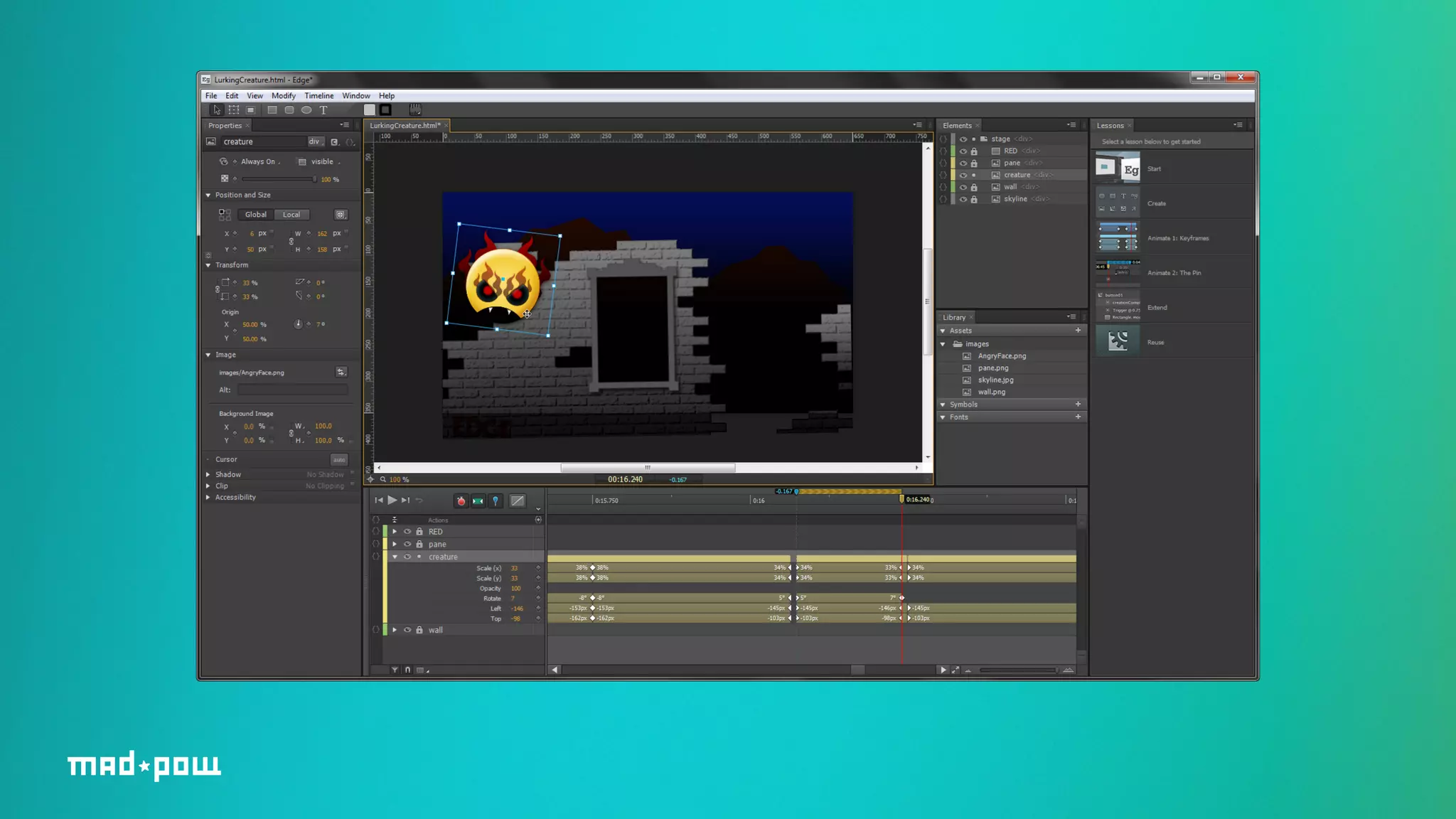1456x819 pixels.
Task: Click the opacity slider in Properties
Action: point(278,180)
